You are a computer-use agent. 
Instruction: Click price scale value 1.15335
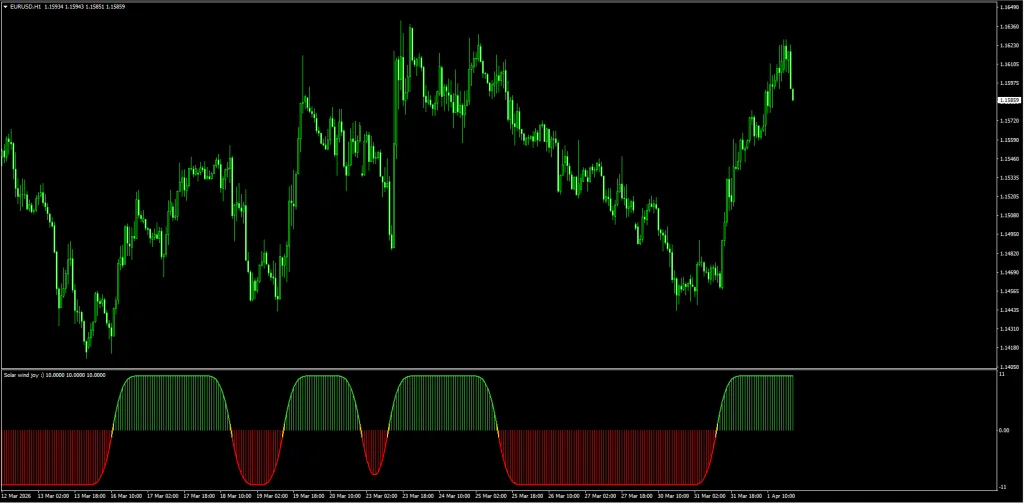tap(1009, 178)
